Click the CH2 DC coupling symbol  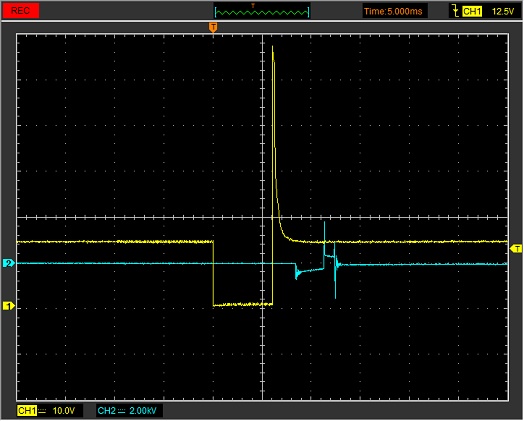(x=121, y=411)
